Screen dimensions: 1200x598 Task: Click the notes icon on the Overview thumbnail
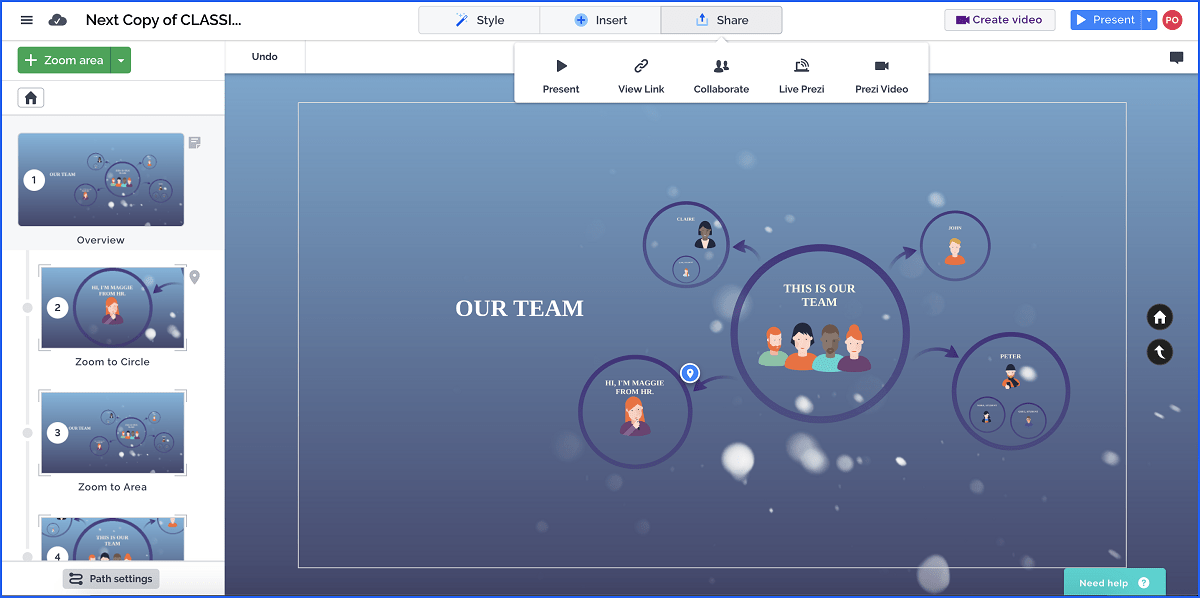(194, 143)
